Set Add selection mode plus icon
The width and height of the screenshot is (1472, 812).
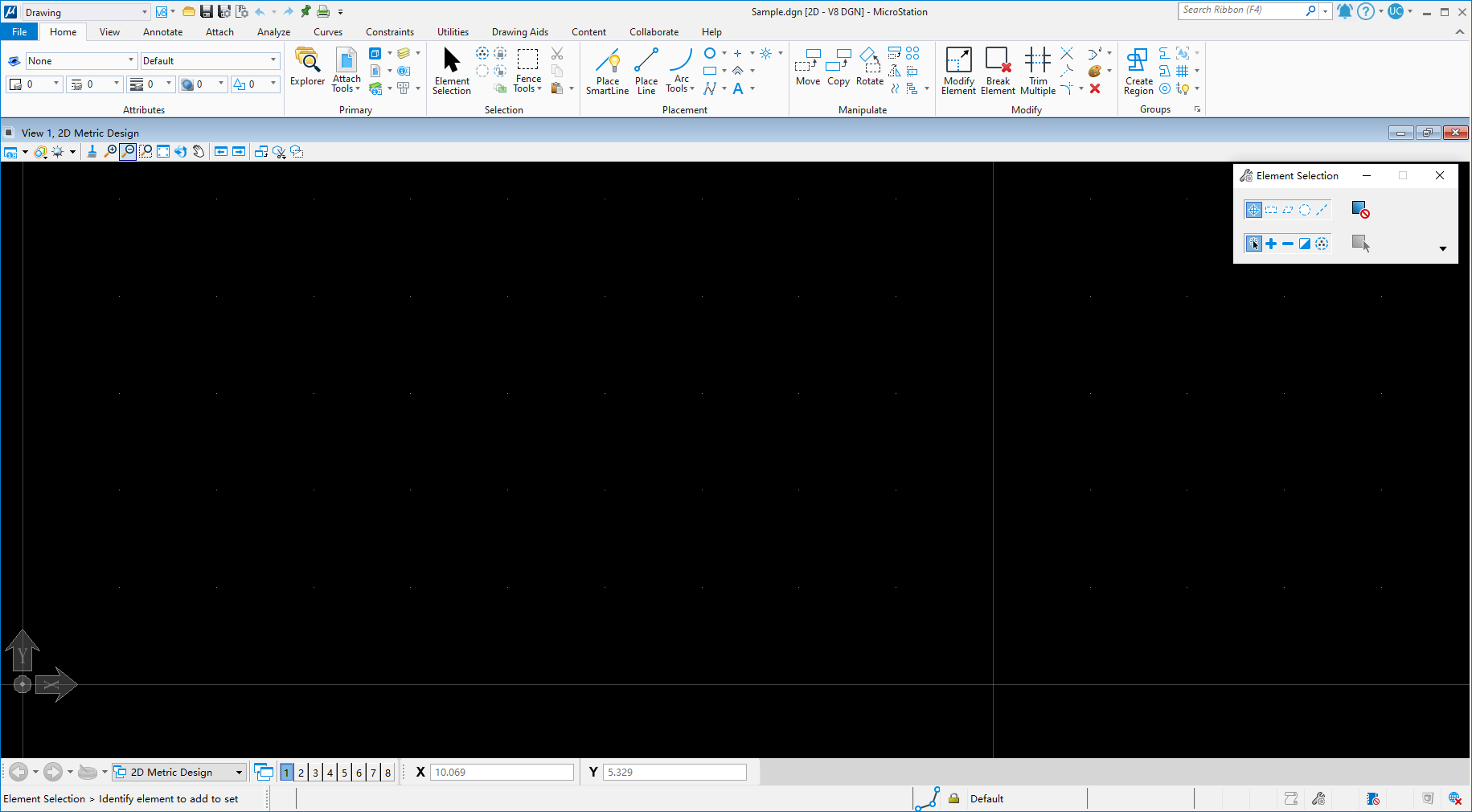click(x=1271, y=244)
